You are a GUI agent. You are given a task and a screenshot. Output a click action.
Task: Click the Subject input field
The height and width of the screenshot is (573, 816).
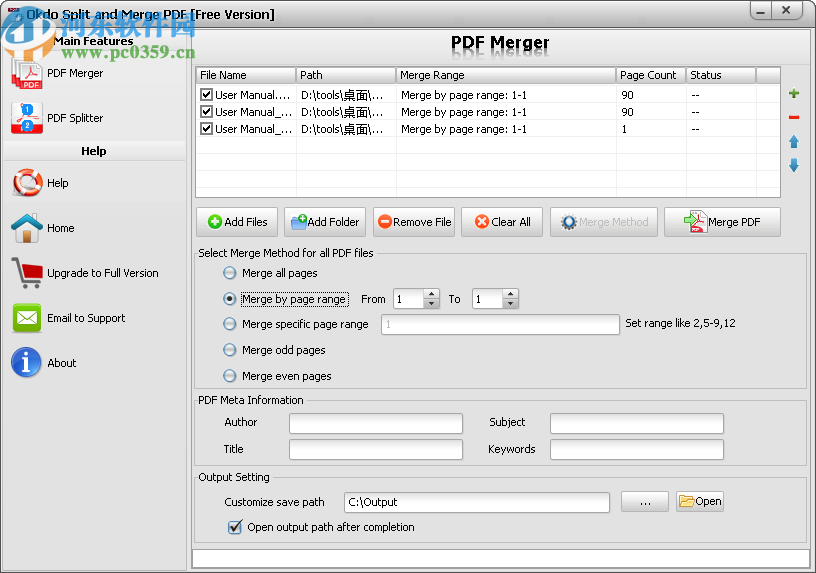(x=636, y=423)
